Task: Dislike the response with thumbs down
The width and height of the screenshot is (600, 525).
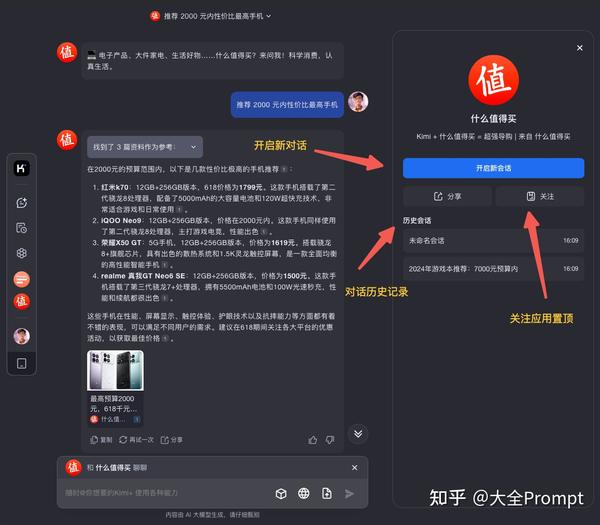Action: point(329,440)
